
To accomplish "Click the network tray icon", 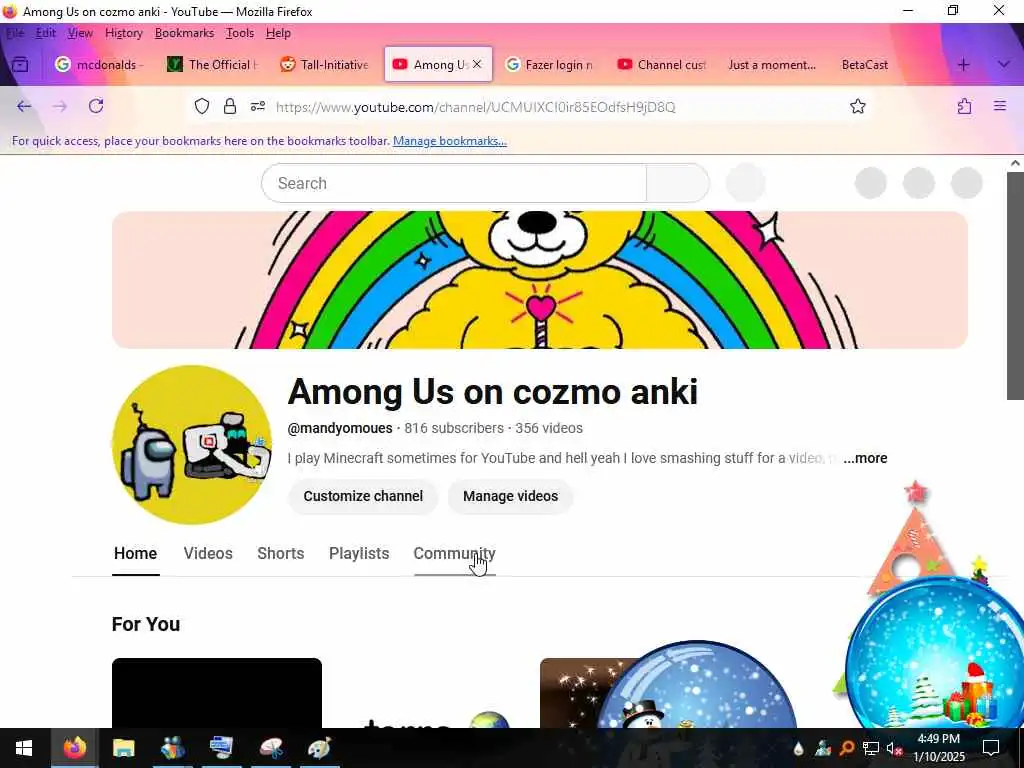I will coord(871,748).
